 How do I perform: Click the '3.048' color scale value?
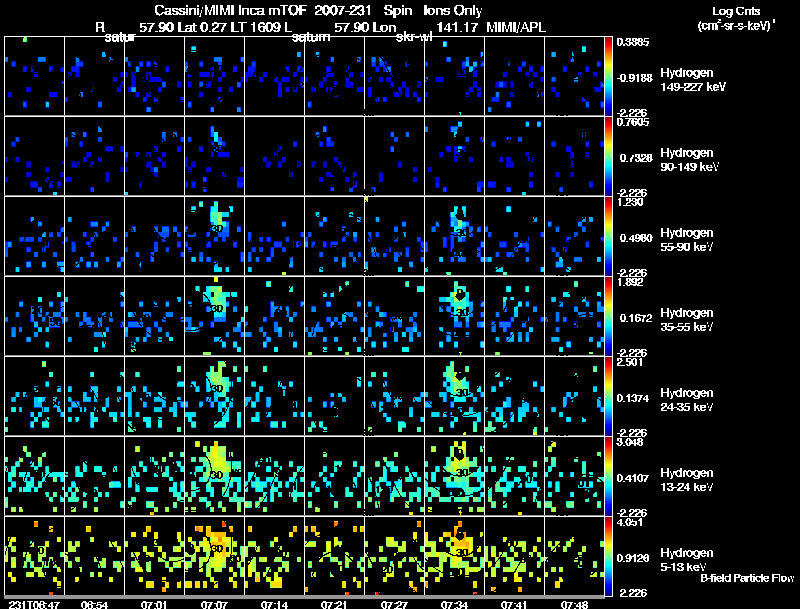[630, 442]
